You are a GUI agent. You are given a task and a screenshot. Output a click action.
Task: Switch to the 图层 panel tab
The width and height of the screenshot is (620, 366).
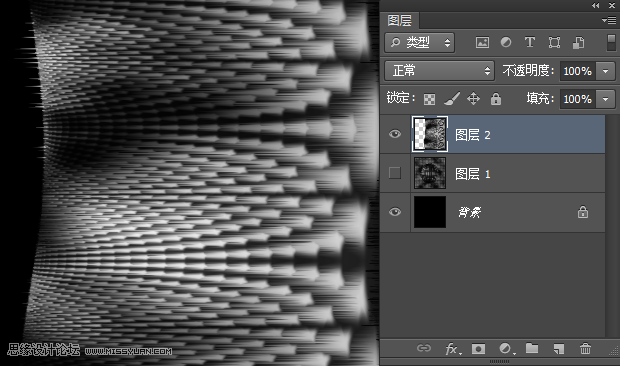(399, 20)
